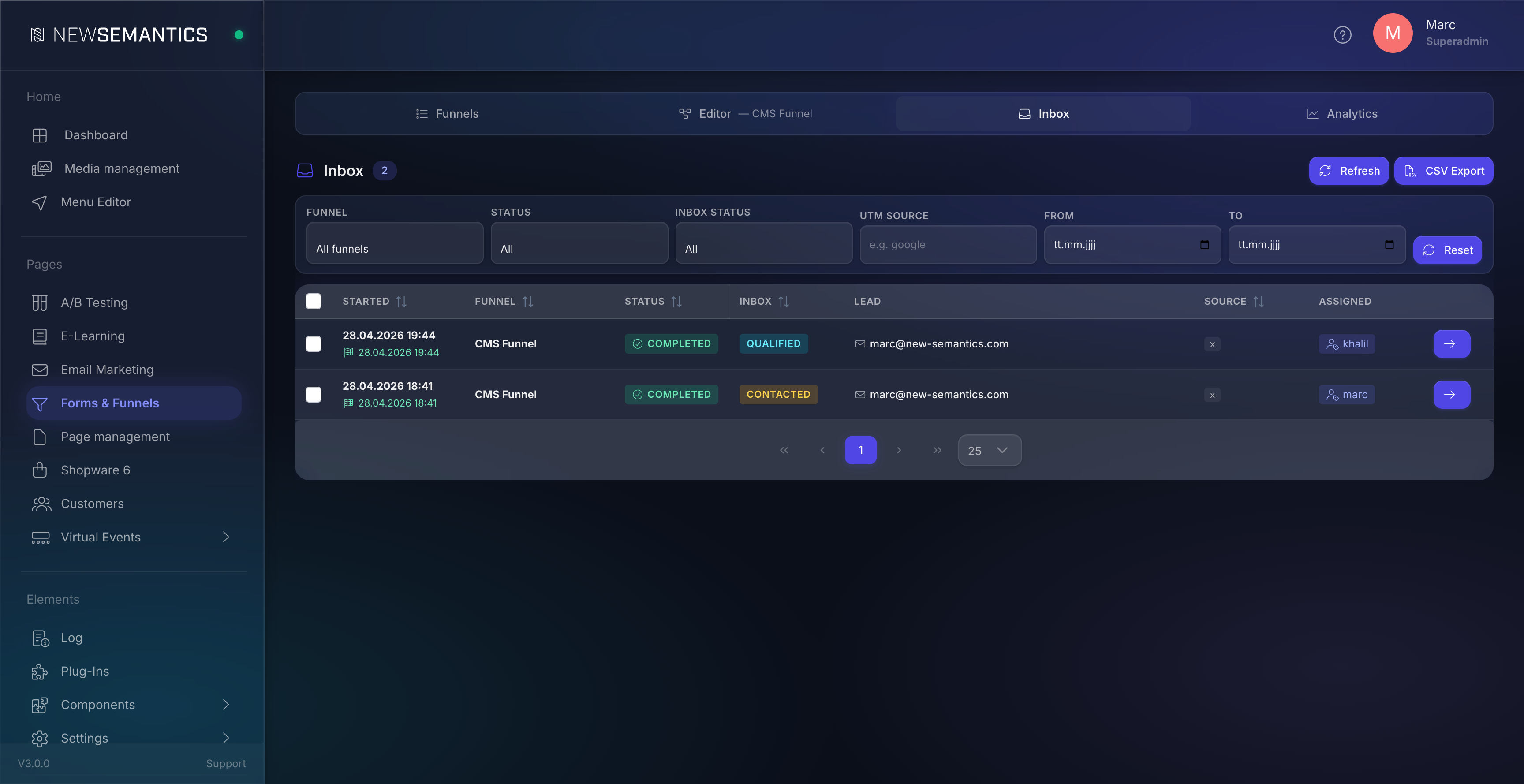Go to next page of results
The width and height of the screenshot is (1524, 784).
click(899, 450)
